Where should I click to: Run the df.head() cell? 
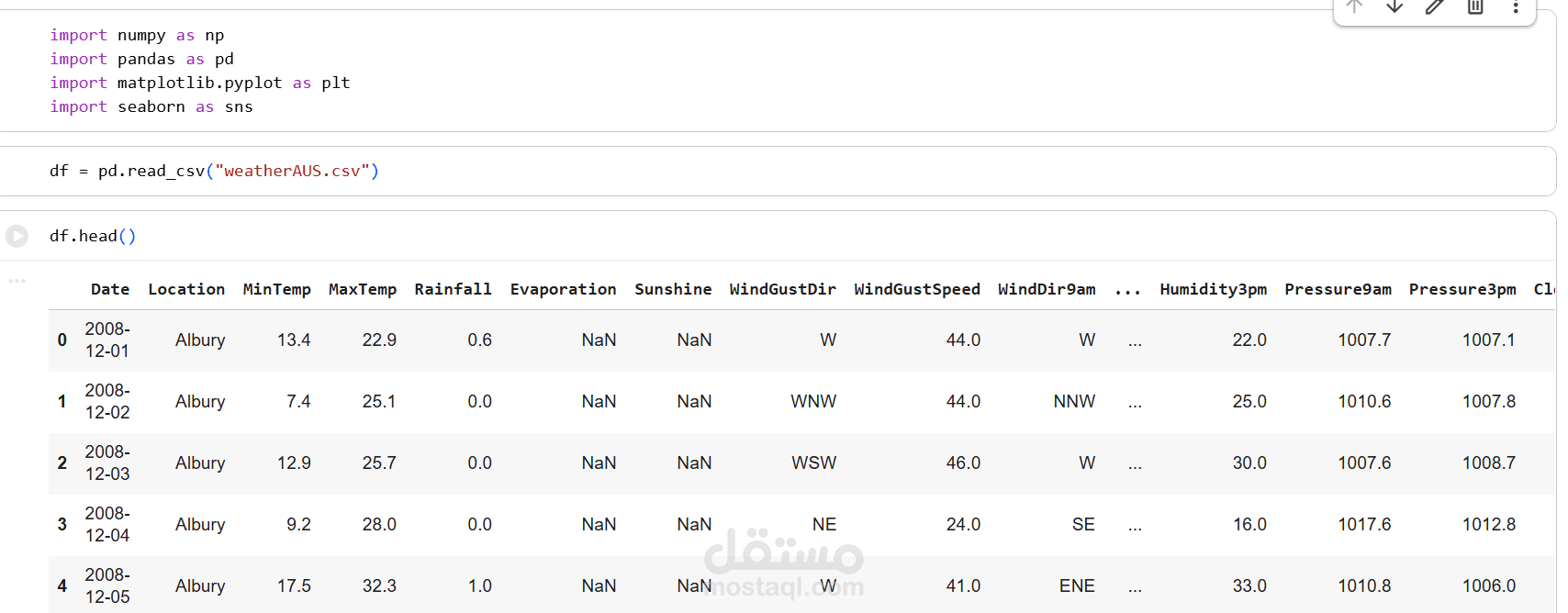(17, 236)
